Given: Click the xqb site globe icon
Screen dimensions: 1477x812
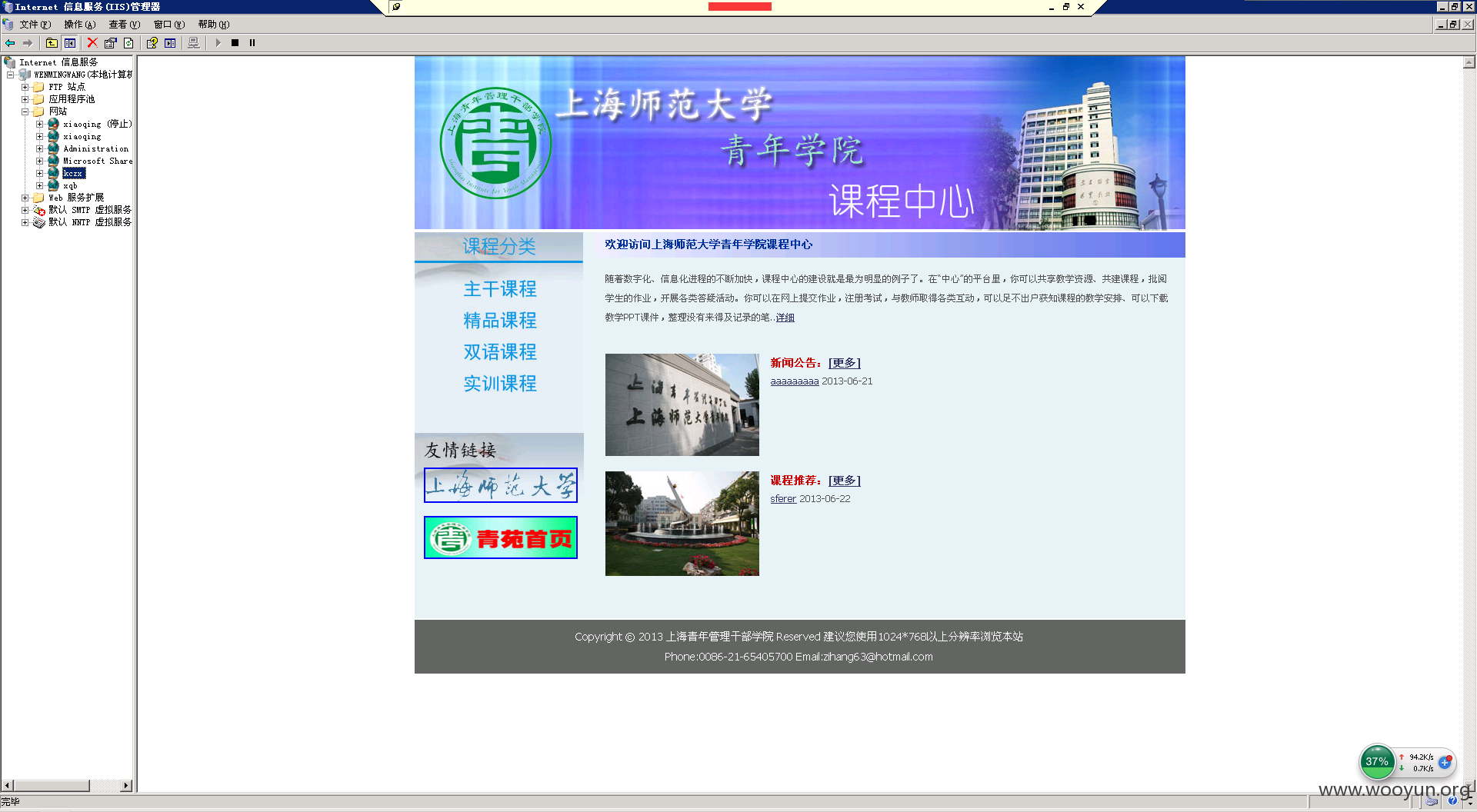Looking at the screenshot, I should (x=53, y=185).
